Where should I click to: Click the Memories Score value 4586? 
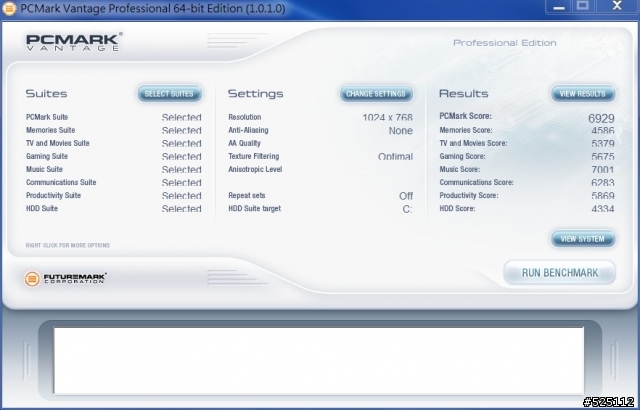point(603,131)
